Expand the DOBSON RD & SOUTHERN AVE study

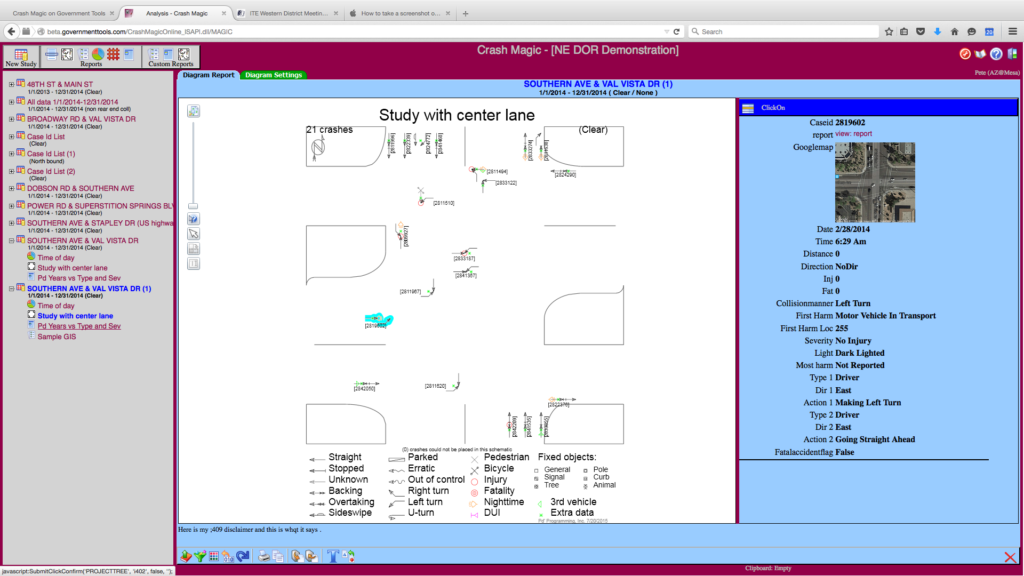(11, 188)
